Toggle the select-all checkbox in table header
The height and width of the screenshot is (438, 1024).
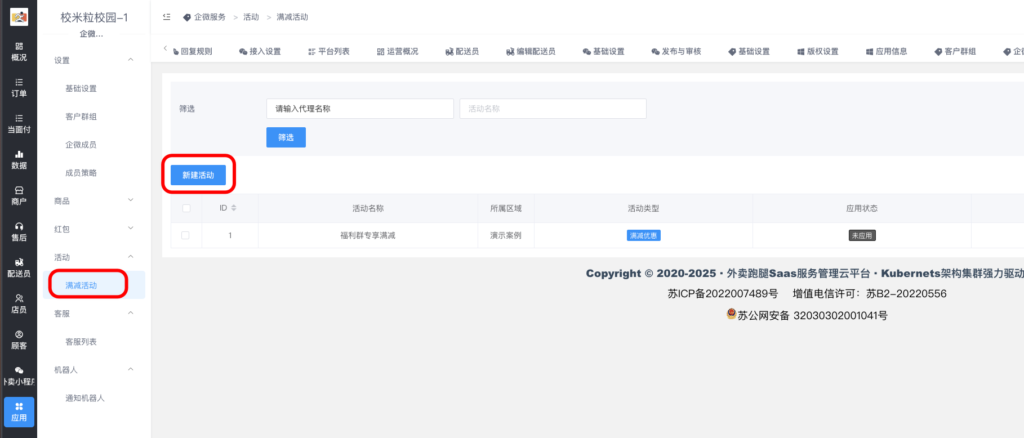[x=185, y=208]
